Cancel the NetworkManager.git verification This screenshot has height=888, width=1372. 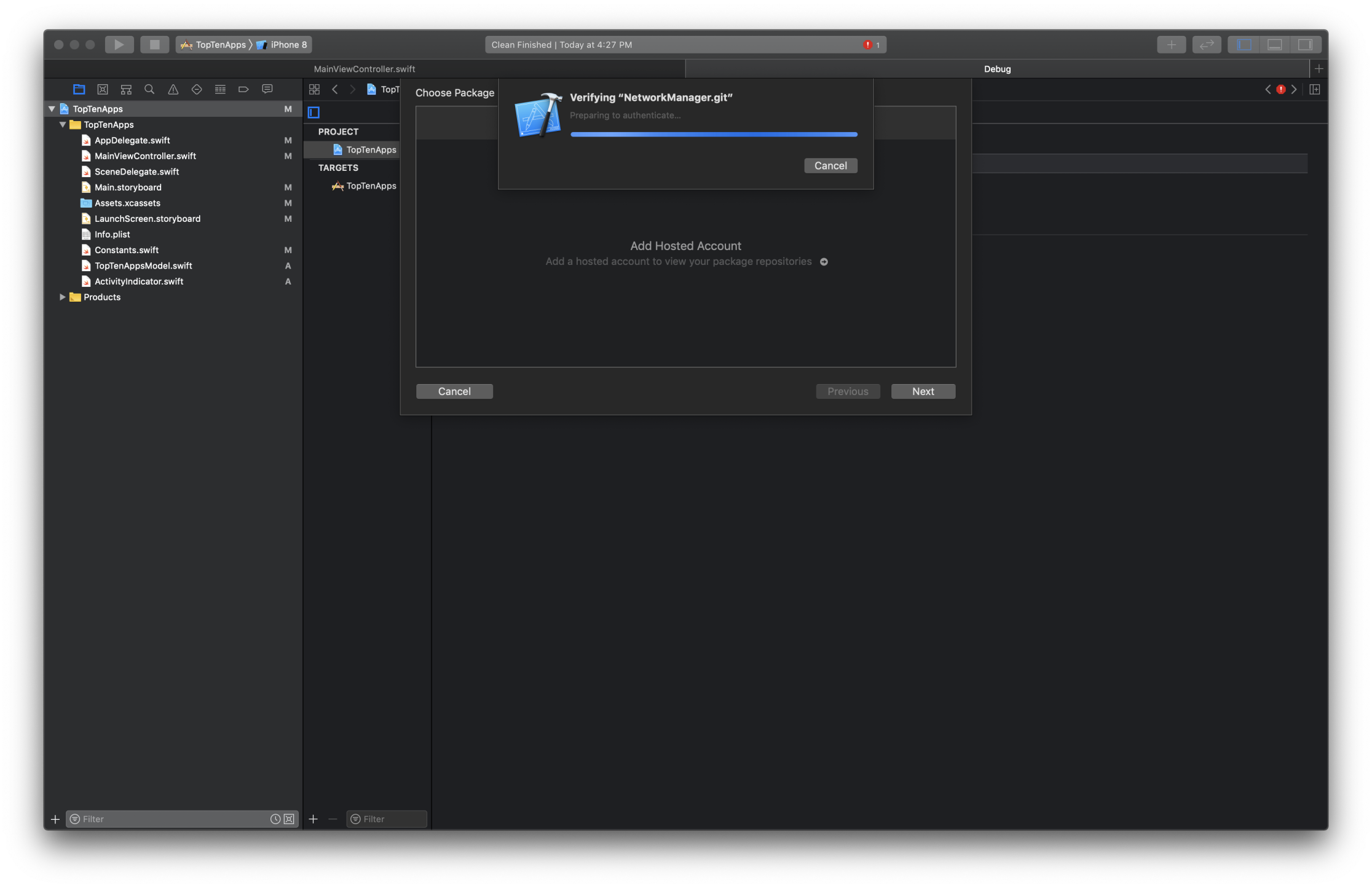click(830, 165)
